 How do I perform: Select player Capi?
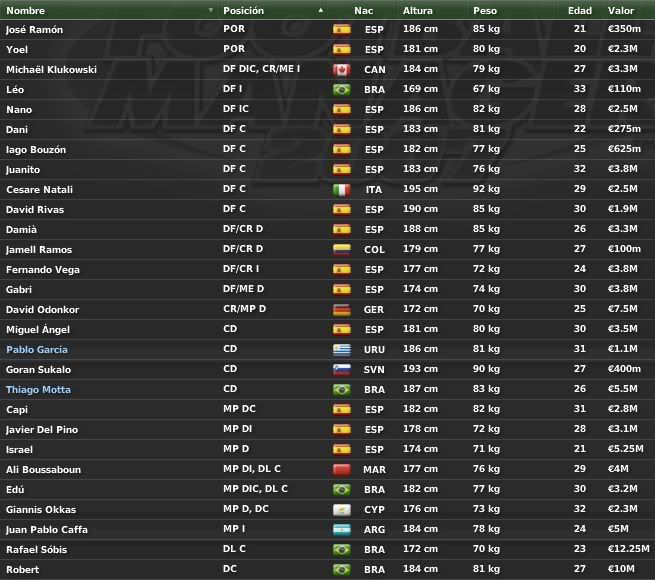[17, 410]
